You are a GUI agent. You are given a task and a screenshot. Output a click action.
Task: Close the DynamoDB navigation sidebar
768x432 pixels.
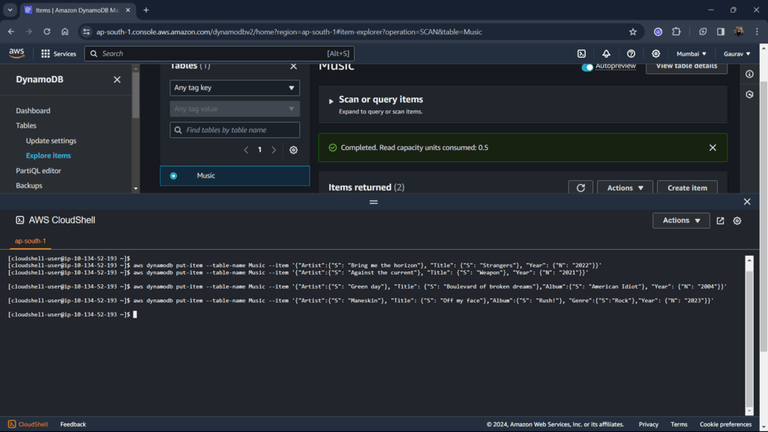pos(117,79)
